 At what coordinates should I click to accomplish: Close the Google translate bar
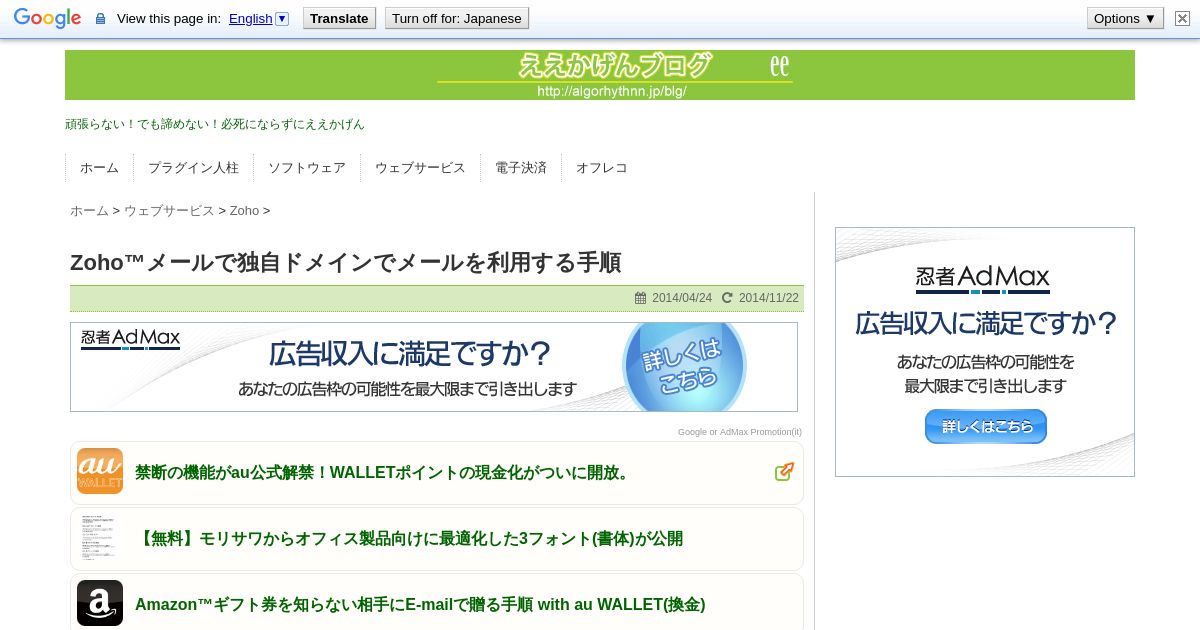tap(1182, 18)
